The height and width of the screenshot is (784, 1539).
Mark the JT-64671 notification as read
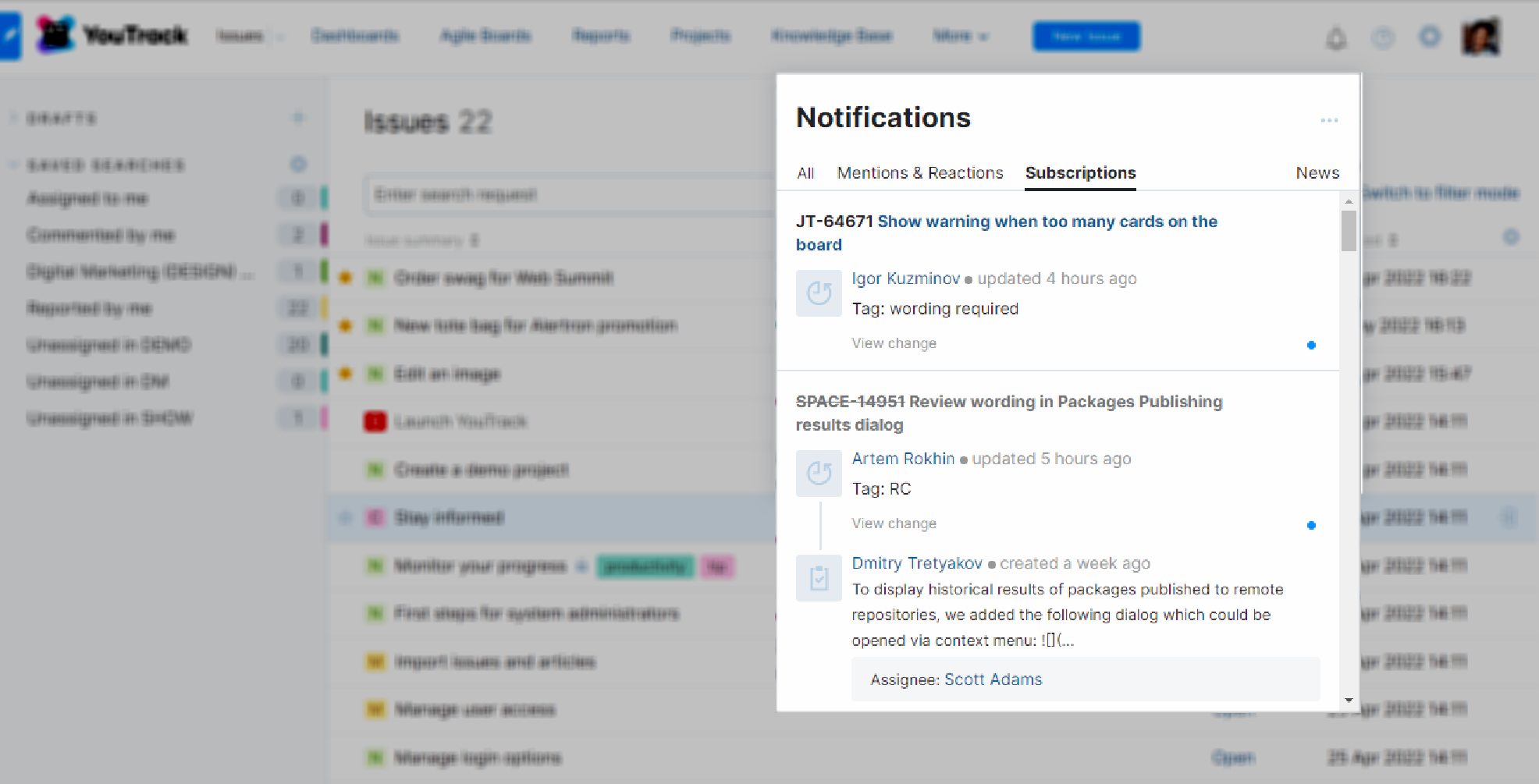point(1312,345)
